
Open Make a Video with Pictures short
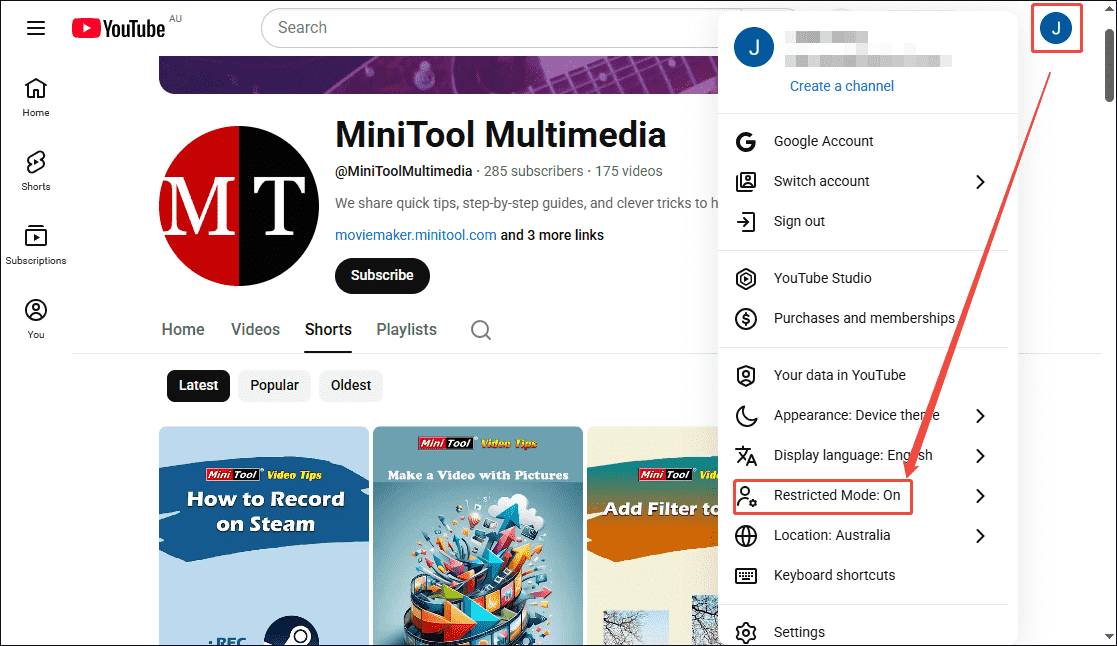478,536
